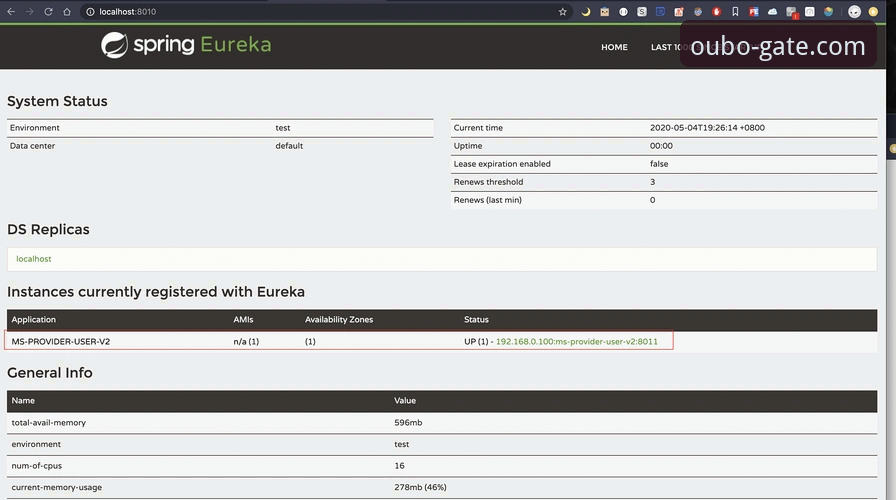Reload the page with the refresh icon
896x500 pixels.
tap(49, 11)
